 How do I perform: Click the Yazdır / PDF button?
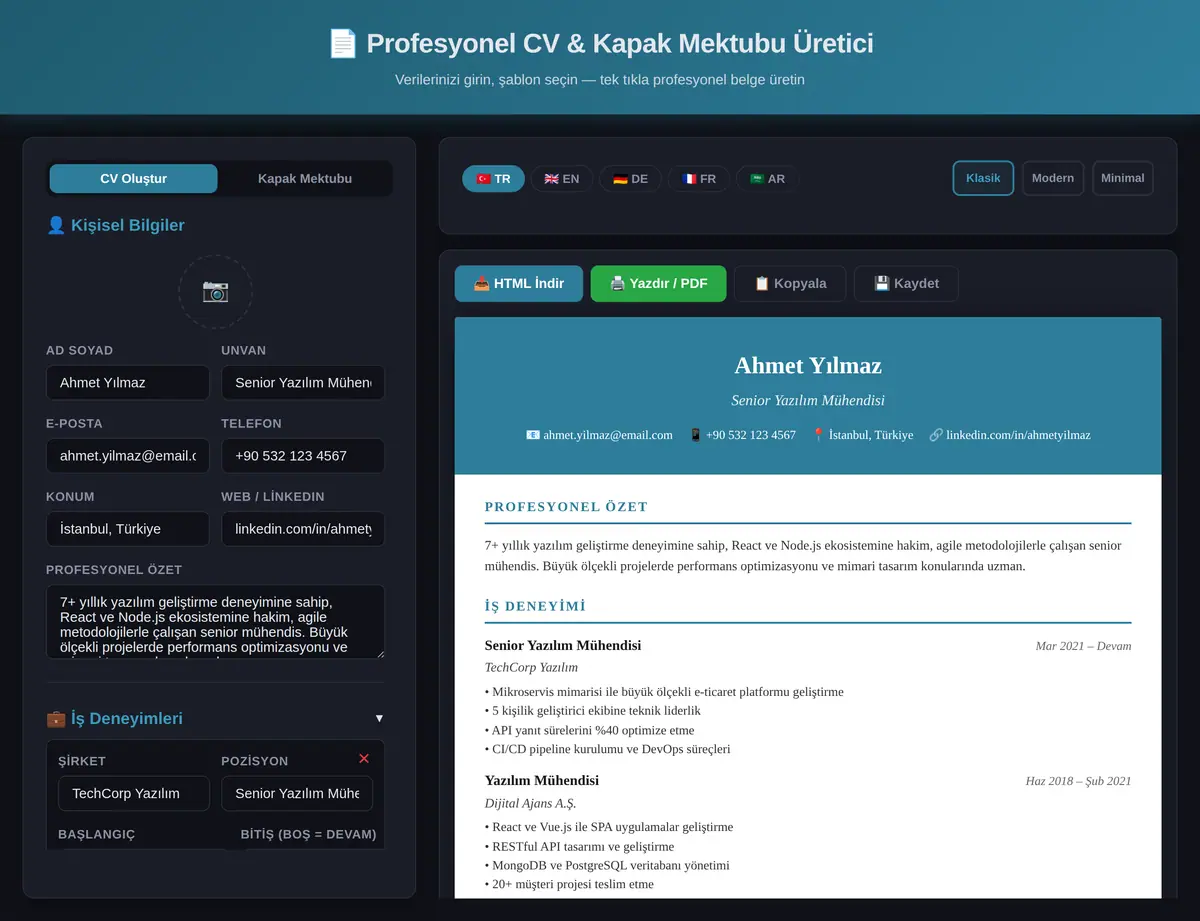pos(659,284)
